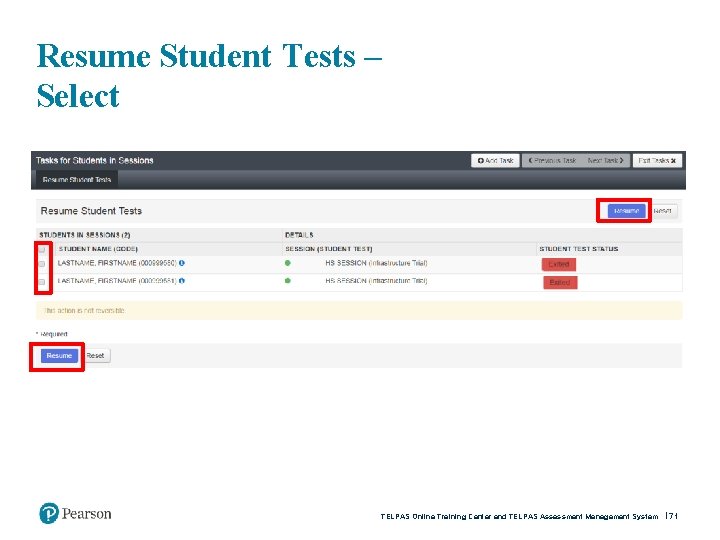This screenshot has height=540, width=720.
Task: Click the Student Name (Code) column header
Action: click(x=98, y=249)
